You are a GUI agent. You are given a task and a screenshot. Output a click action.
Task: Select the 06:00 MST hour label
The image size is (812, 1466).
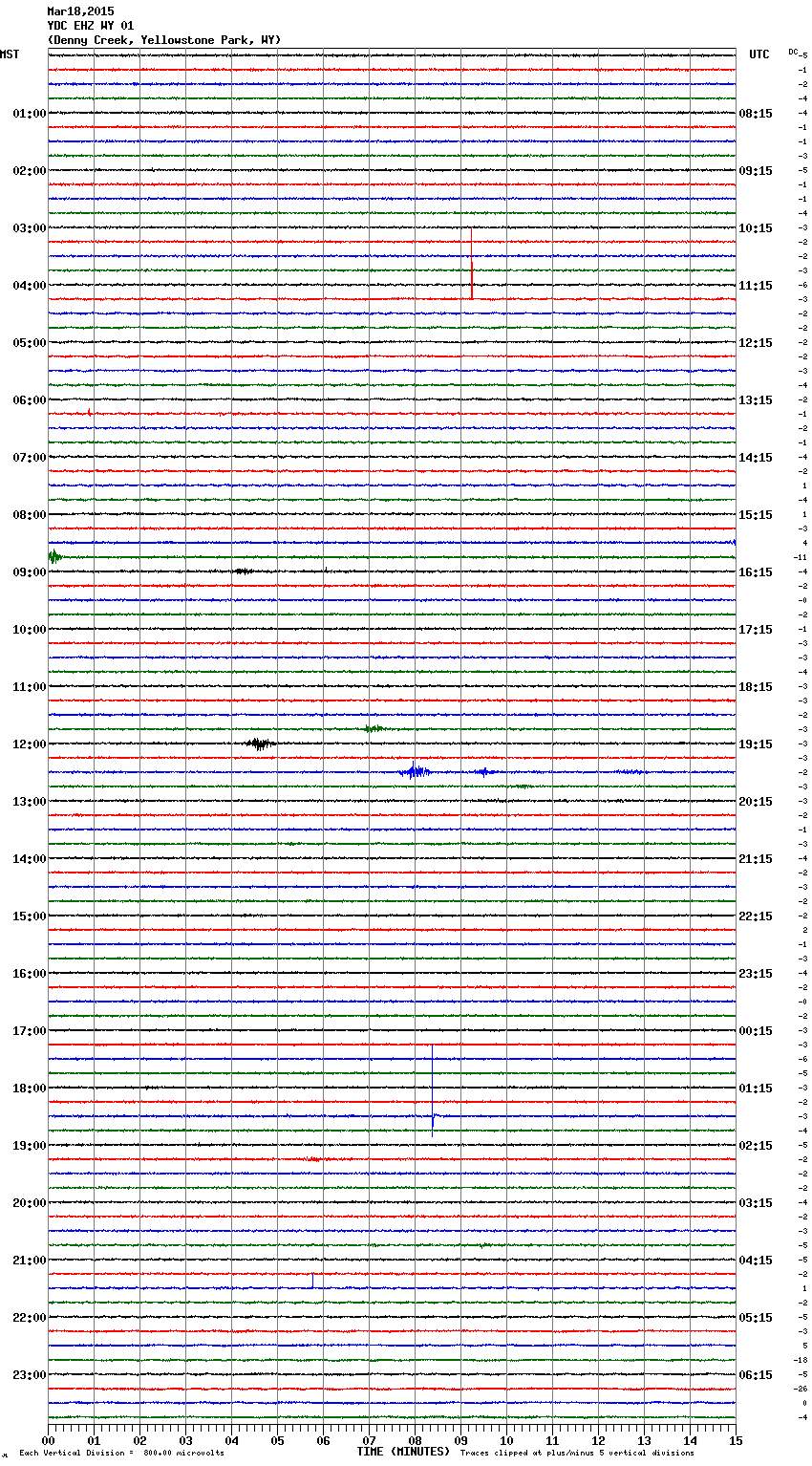(x=30, y=400)
